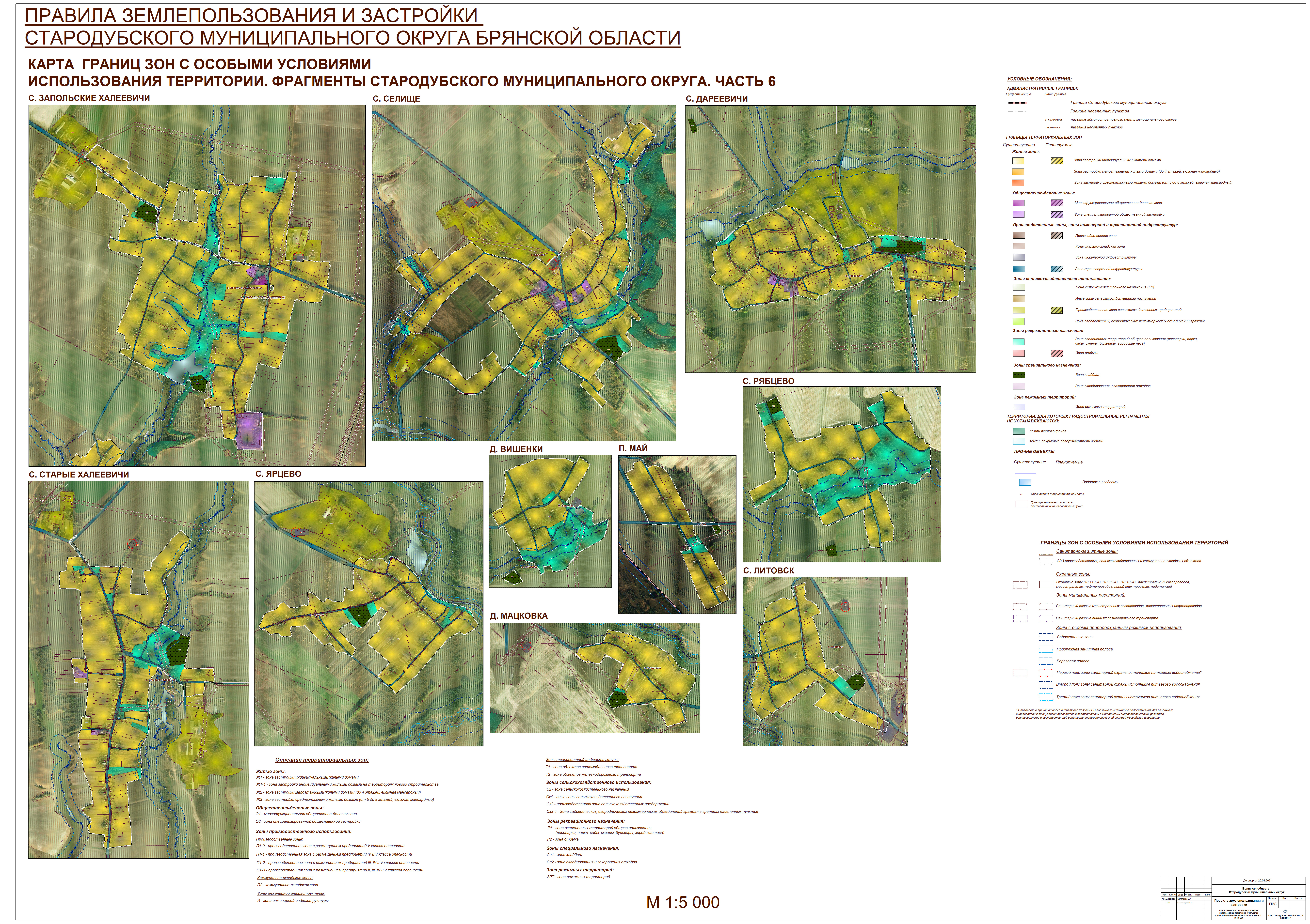Click tan swatch for other agricultural zones

coord(1019,299)
